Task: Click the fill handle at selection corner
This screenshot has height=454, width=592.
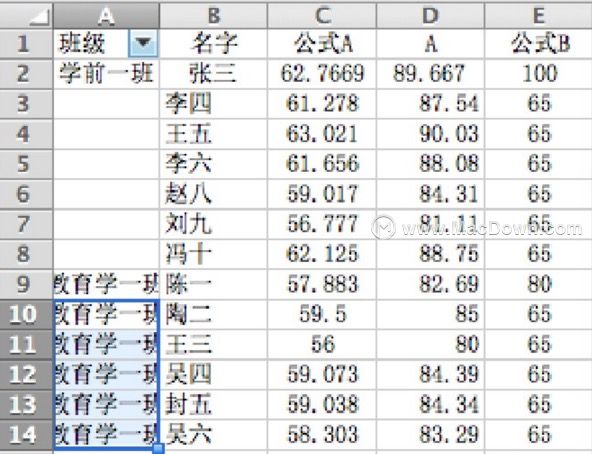Action: (159, 448)
